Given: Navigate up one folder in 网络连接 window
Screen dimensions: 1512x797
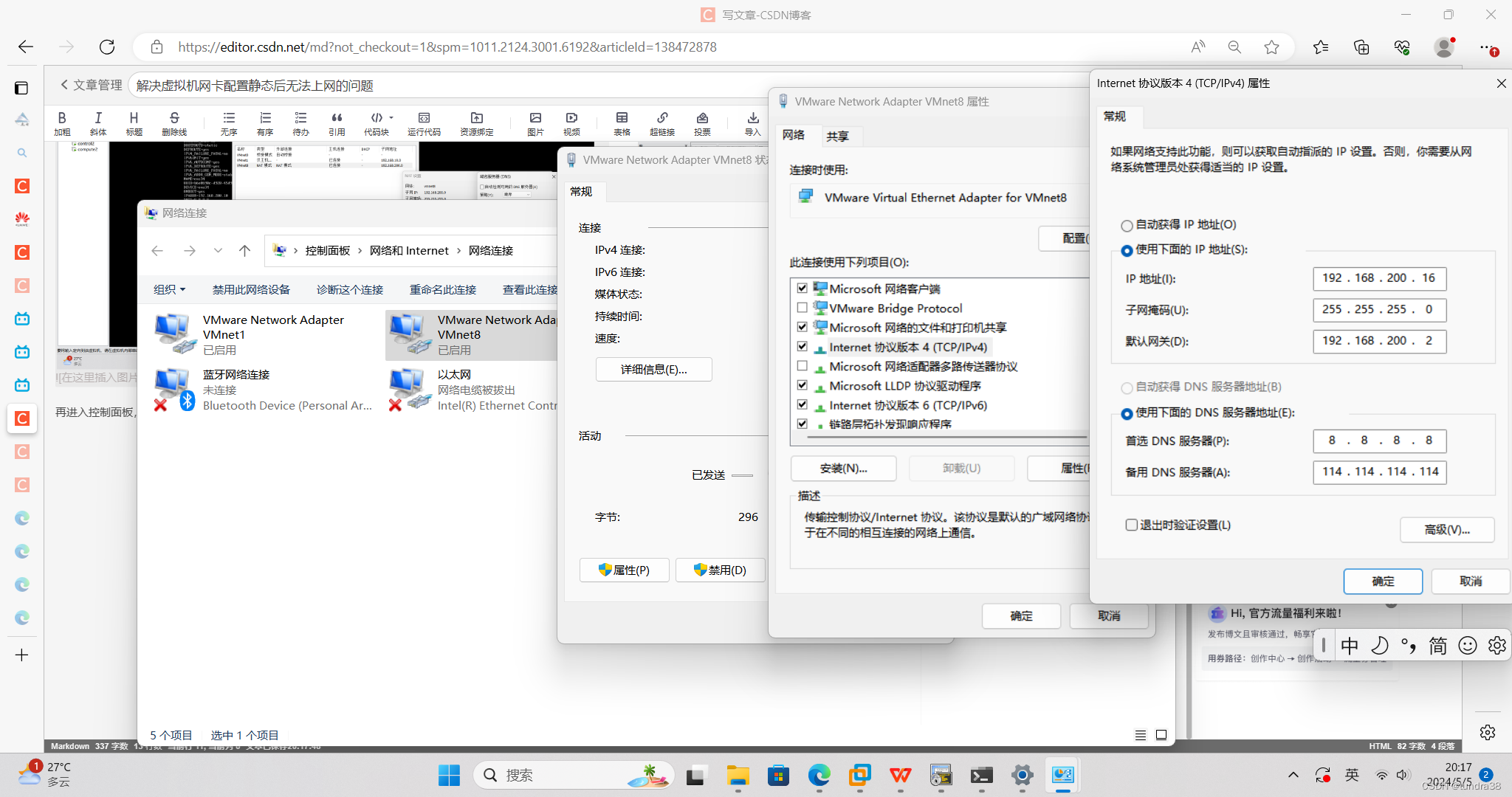Looking at the screenshot, I should coord(245,251).
